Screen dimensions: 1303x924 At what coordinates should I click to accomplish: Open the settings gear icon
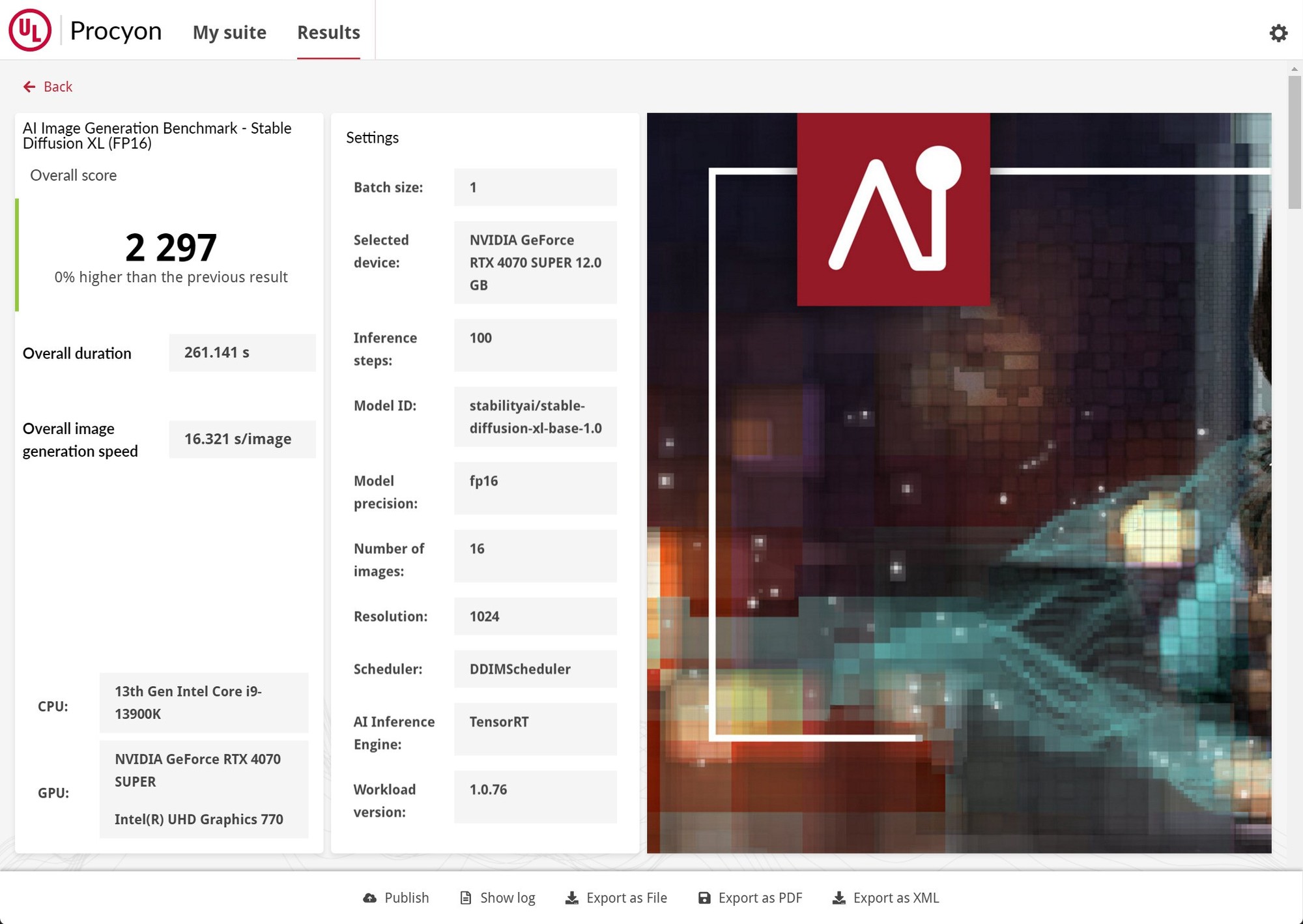(x=1278, y=33)
